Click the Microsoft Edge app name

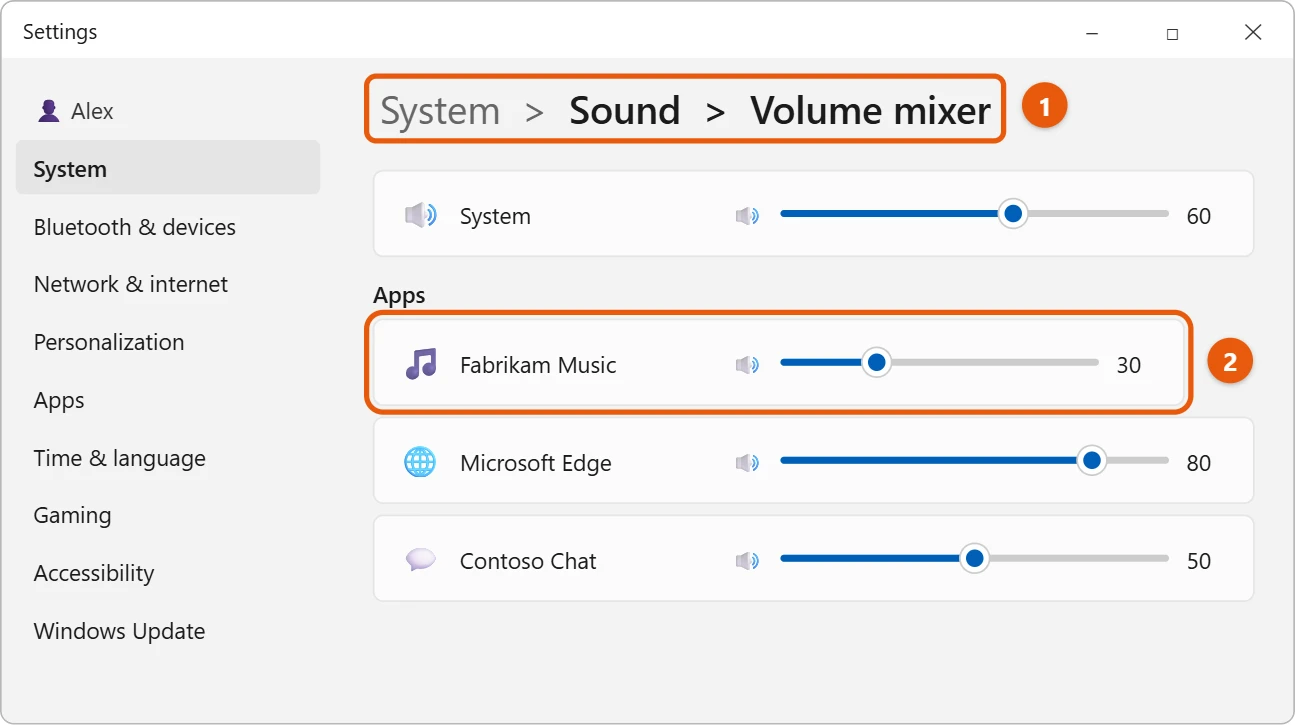click(x=536, y=463)
